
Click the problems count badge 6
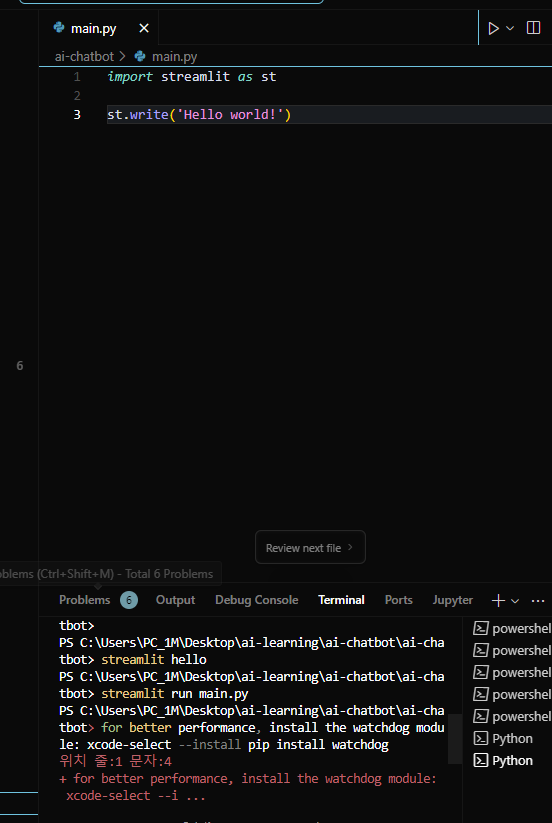tap(129, 600)
